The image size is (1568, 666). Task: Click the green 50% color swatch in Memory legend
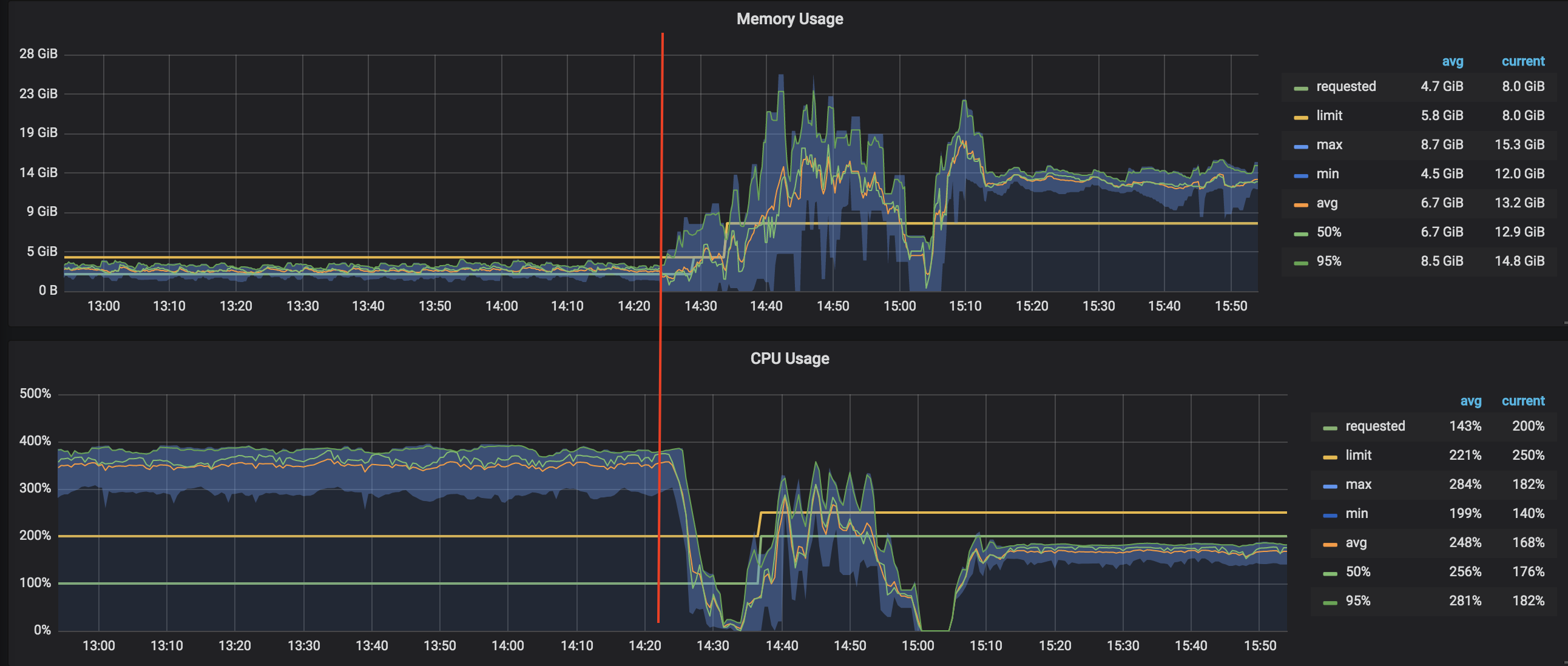[x=1300, y=232]
